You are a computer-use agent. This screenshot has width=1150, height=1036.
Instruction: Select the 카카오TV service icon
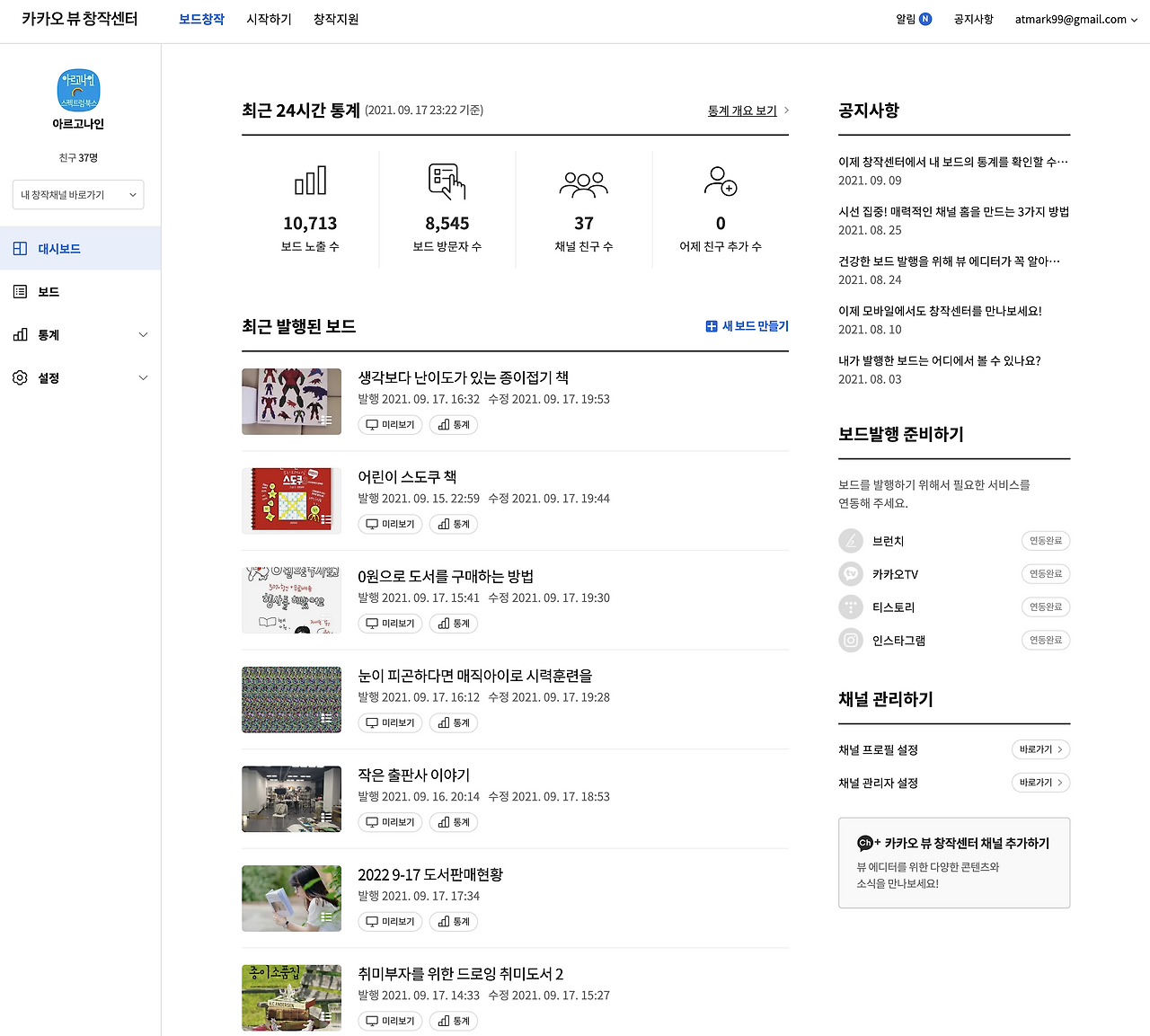(850, 573)
